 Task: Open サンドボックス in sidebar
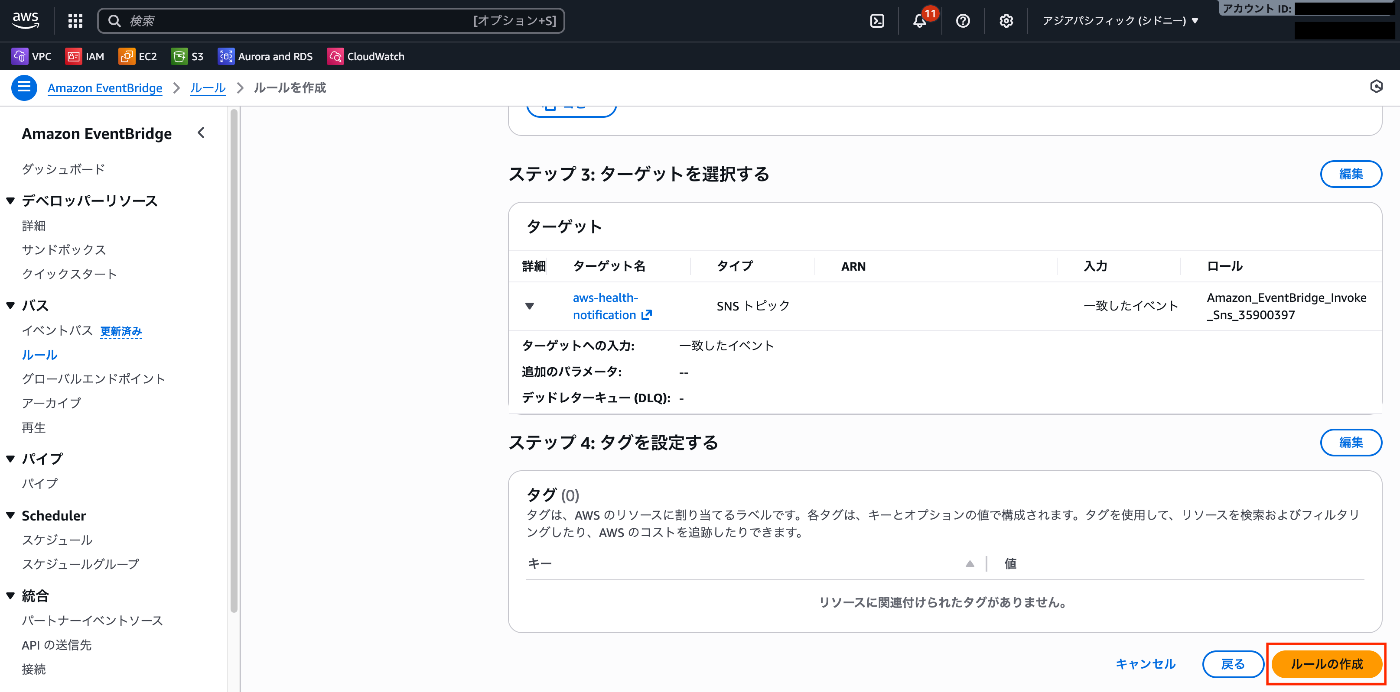click(x=64, y=250)
